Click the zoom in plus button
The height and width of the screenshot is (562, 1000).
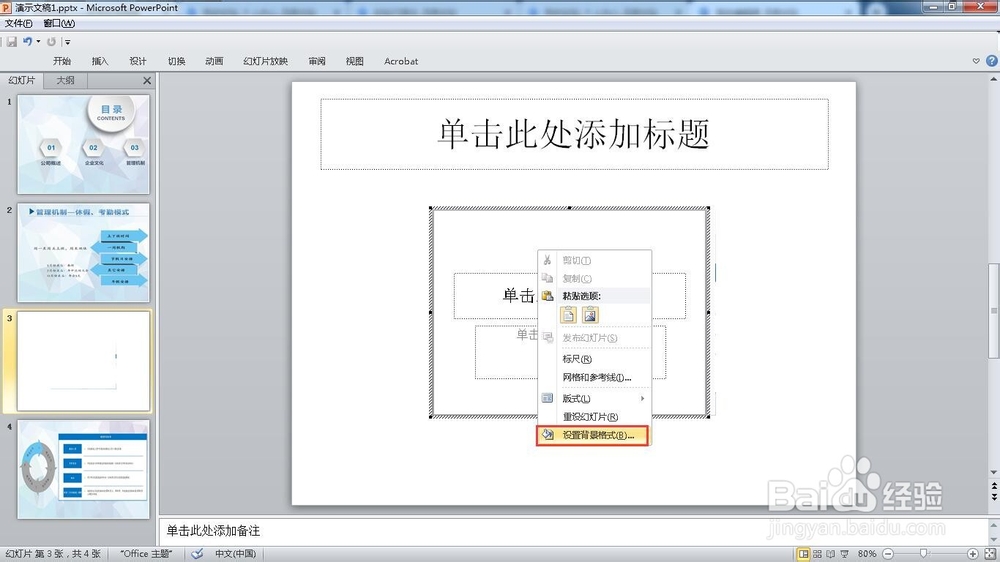tap(973, 554)
